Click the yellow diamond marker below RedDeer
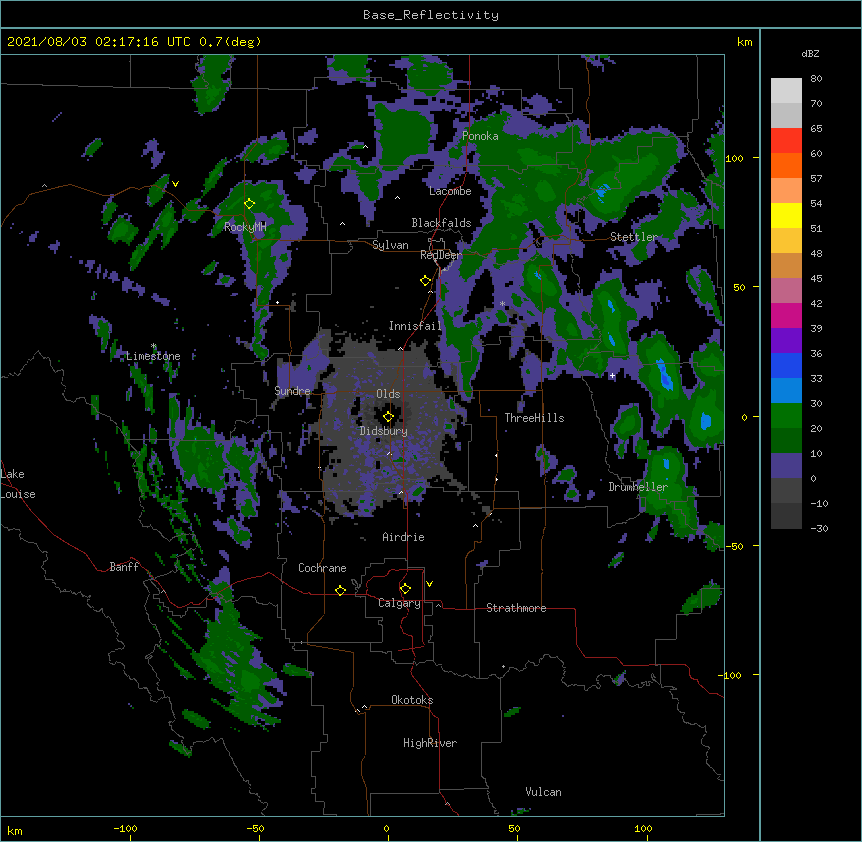Image resolution: width=862 pixels, height=842 pixels. [425, 281]
